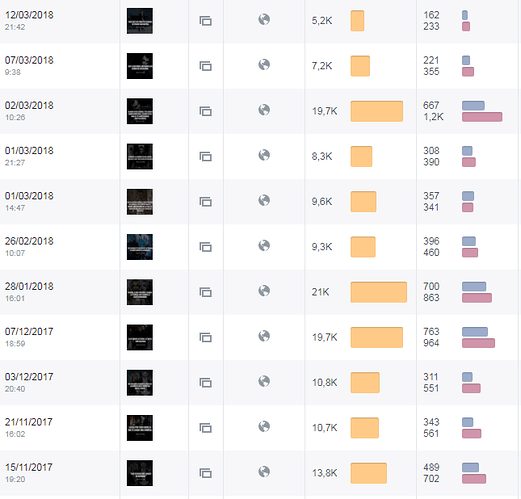Click the post type icon for 07/12/2017

click(x=206, y=337)
